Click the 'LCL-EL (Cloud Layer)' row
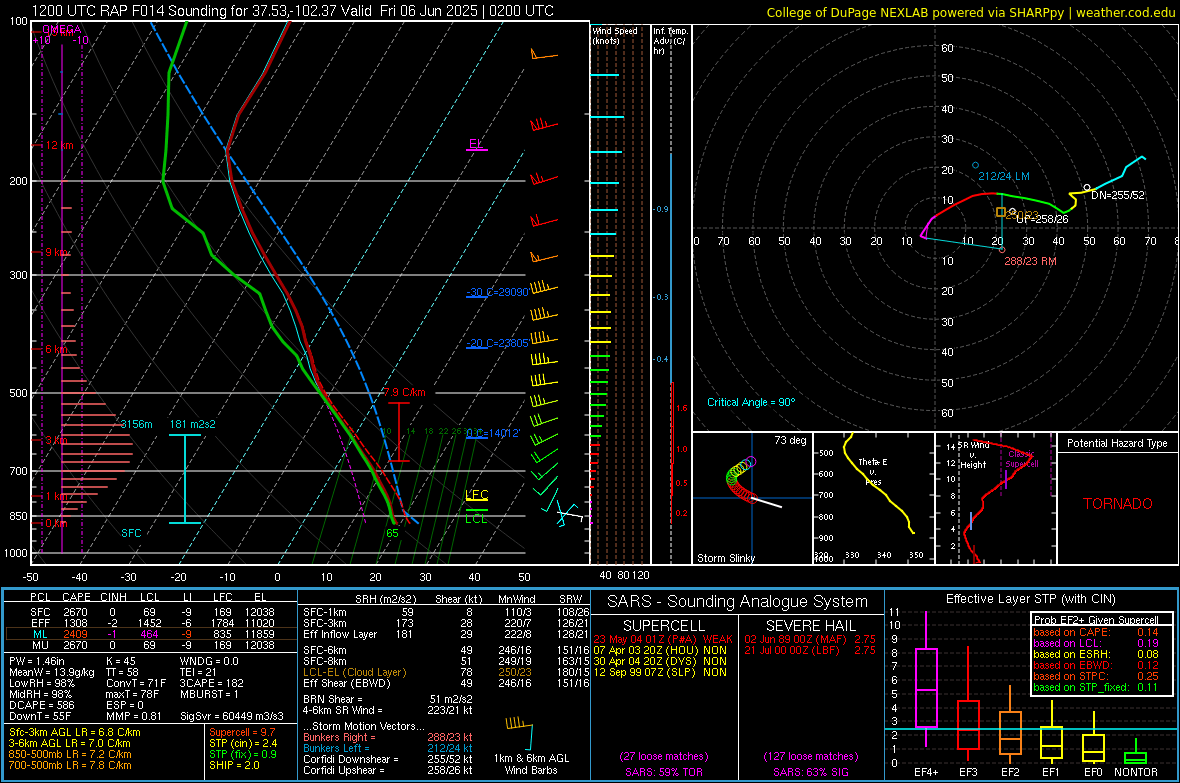The height and width of the screenshot is (783, 1180). (x=446, y=672)
